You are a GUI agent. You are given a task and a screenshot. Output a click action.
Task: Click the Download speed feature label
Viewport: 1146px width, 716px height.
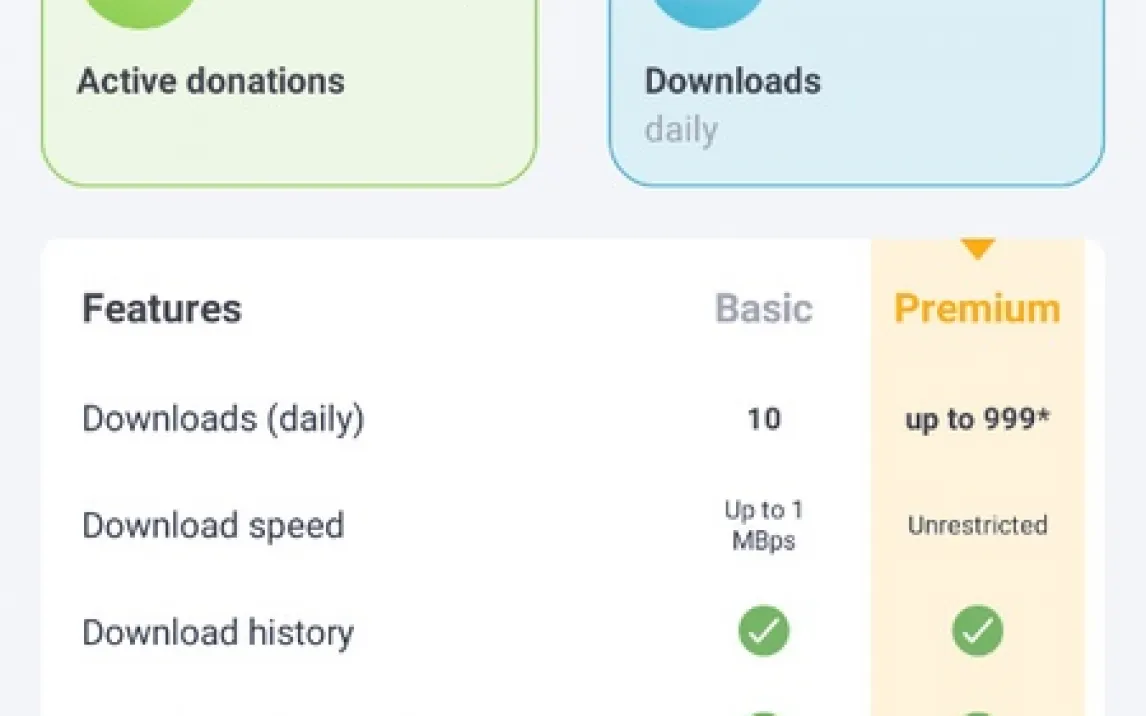click(x=213, y=526)
